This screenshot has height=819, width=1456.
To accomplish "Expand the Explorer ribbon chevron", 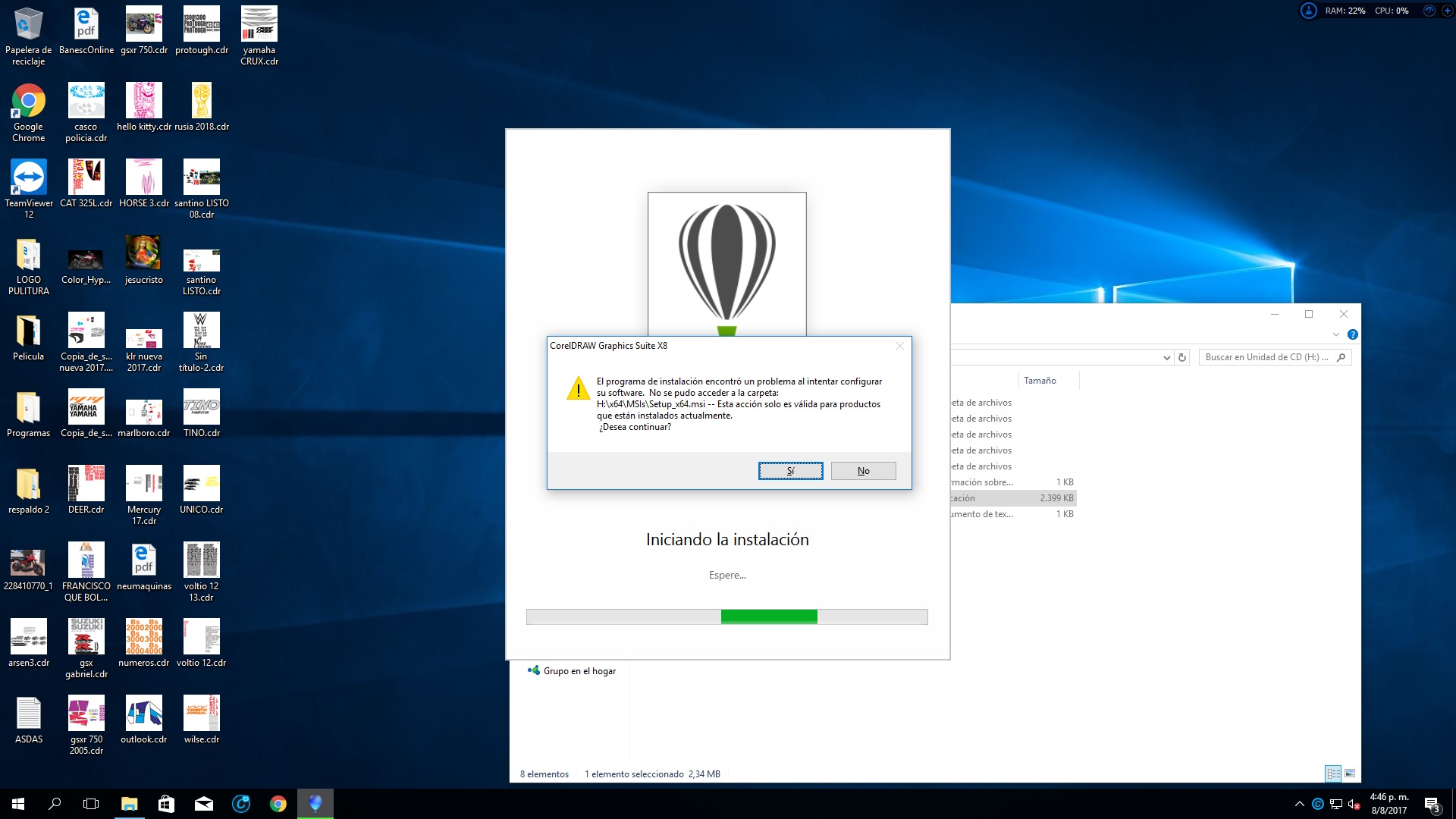I will coord(1335,334).
